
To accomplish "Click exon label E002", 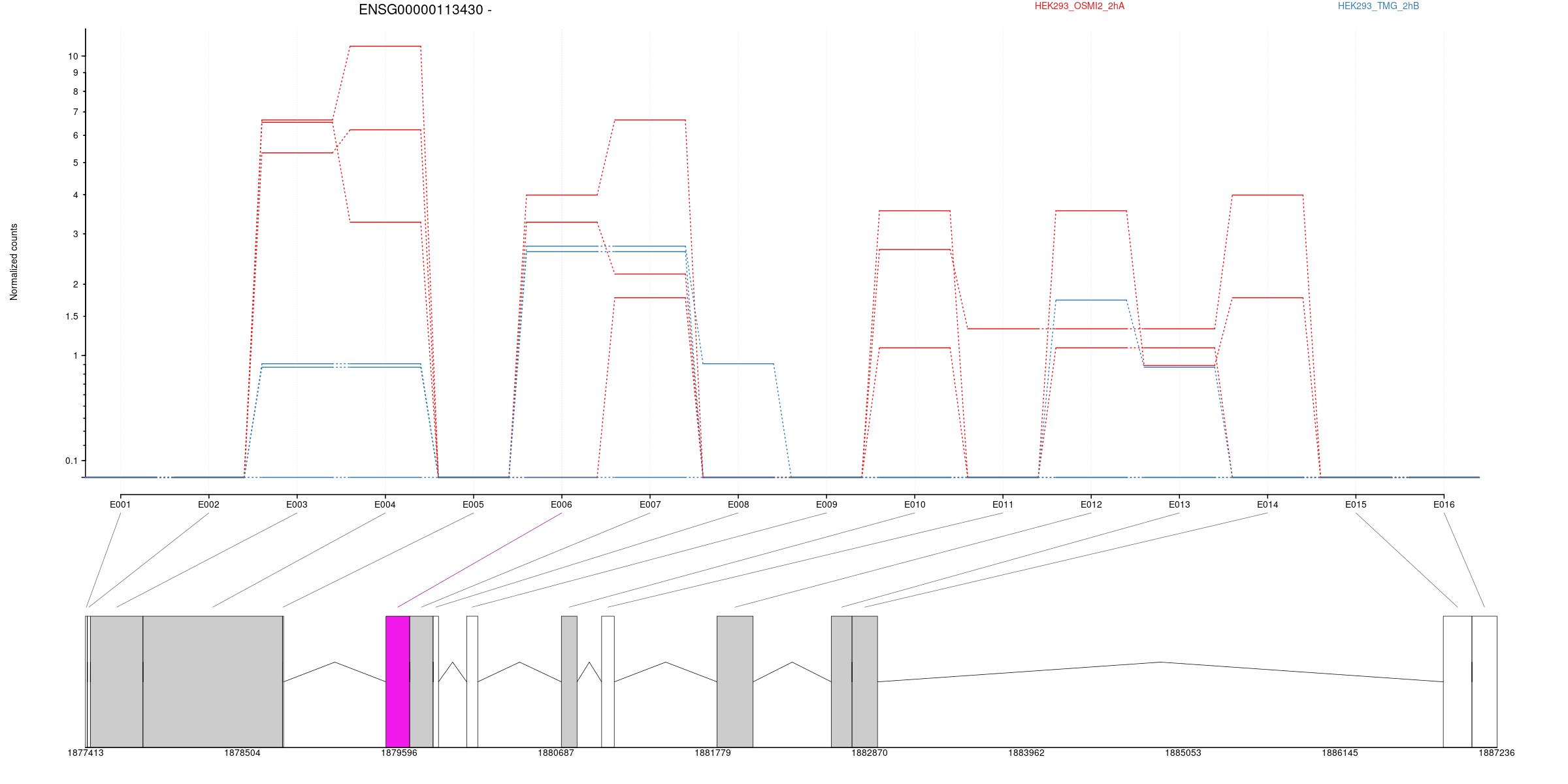I will pyautogui.click(x=208, y=504).
